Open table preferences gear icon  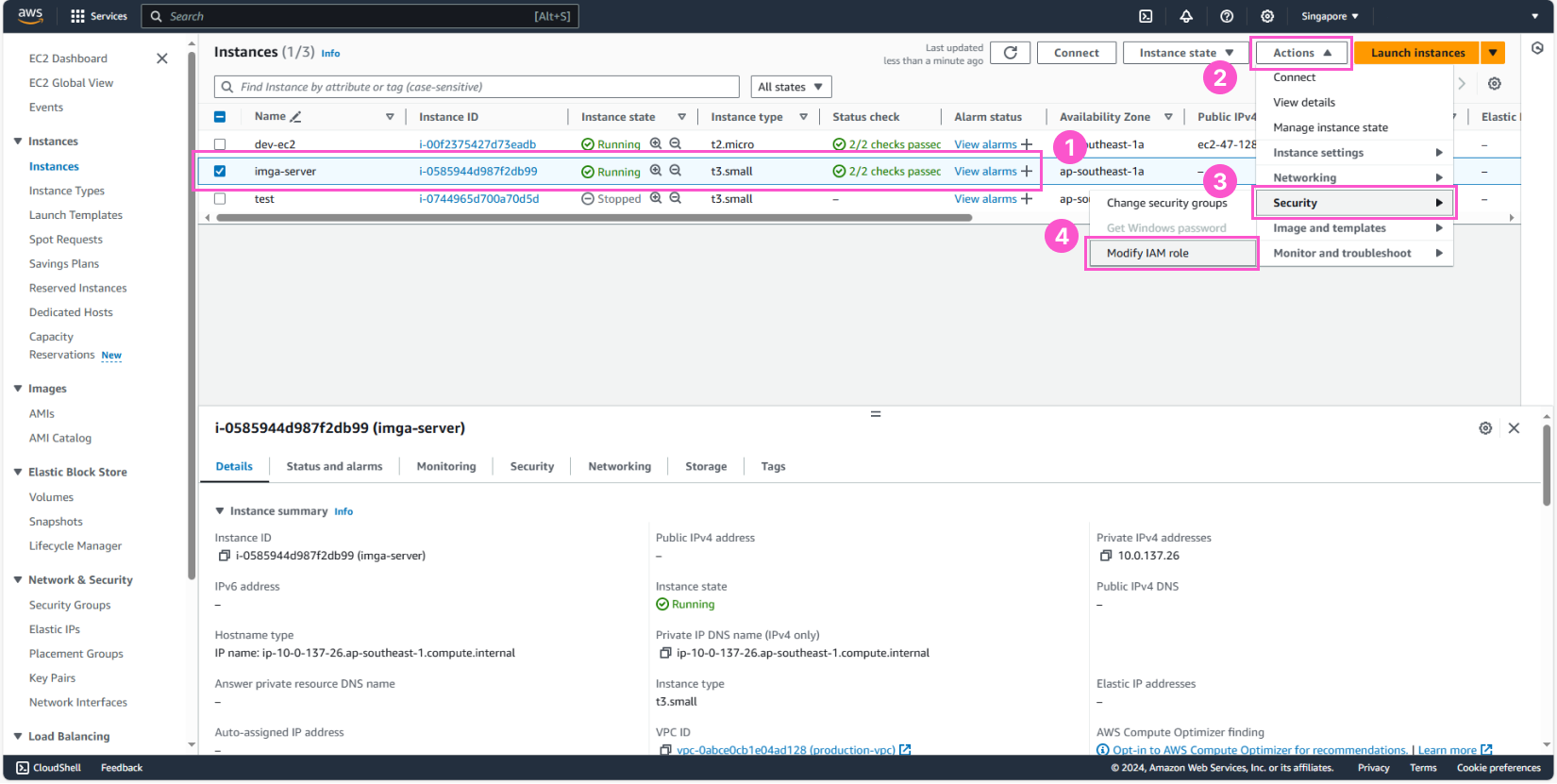click(x=1495, y=84)
